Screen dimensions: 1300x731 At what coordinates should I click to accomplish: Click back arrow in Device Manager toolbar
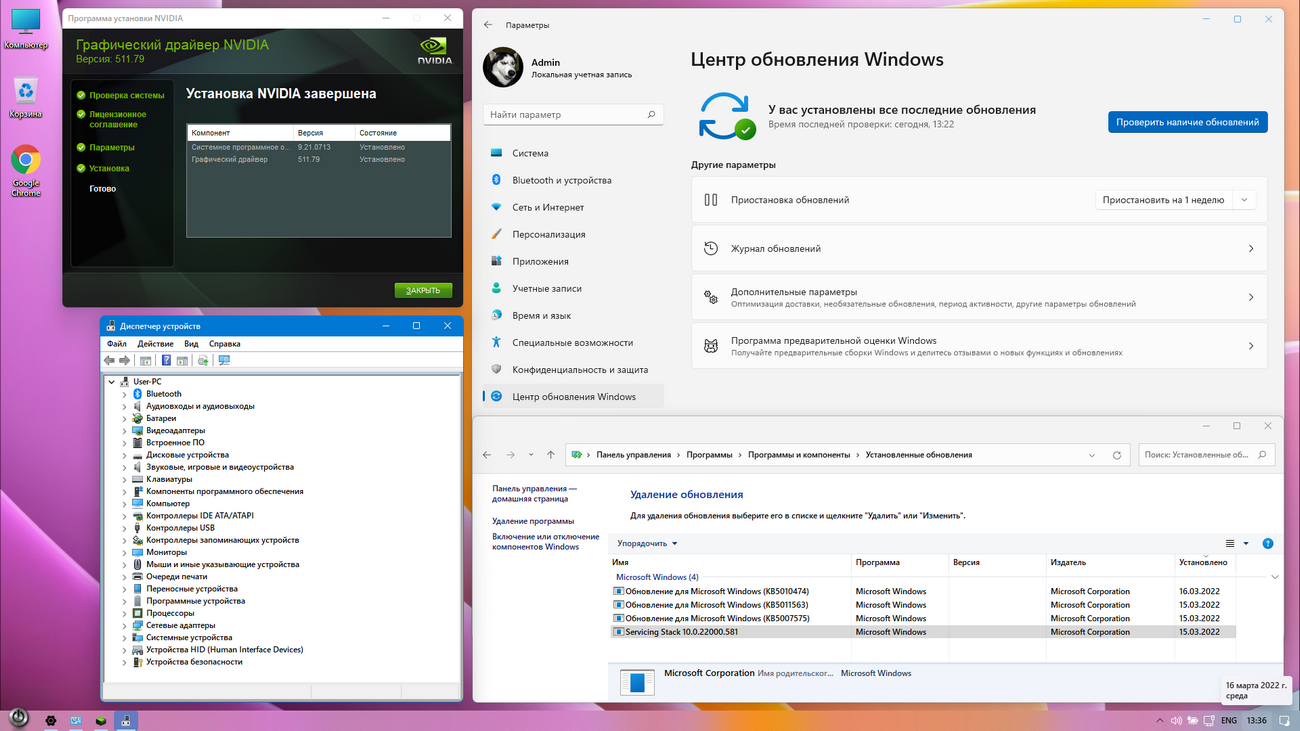pos(109,361)
